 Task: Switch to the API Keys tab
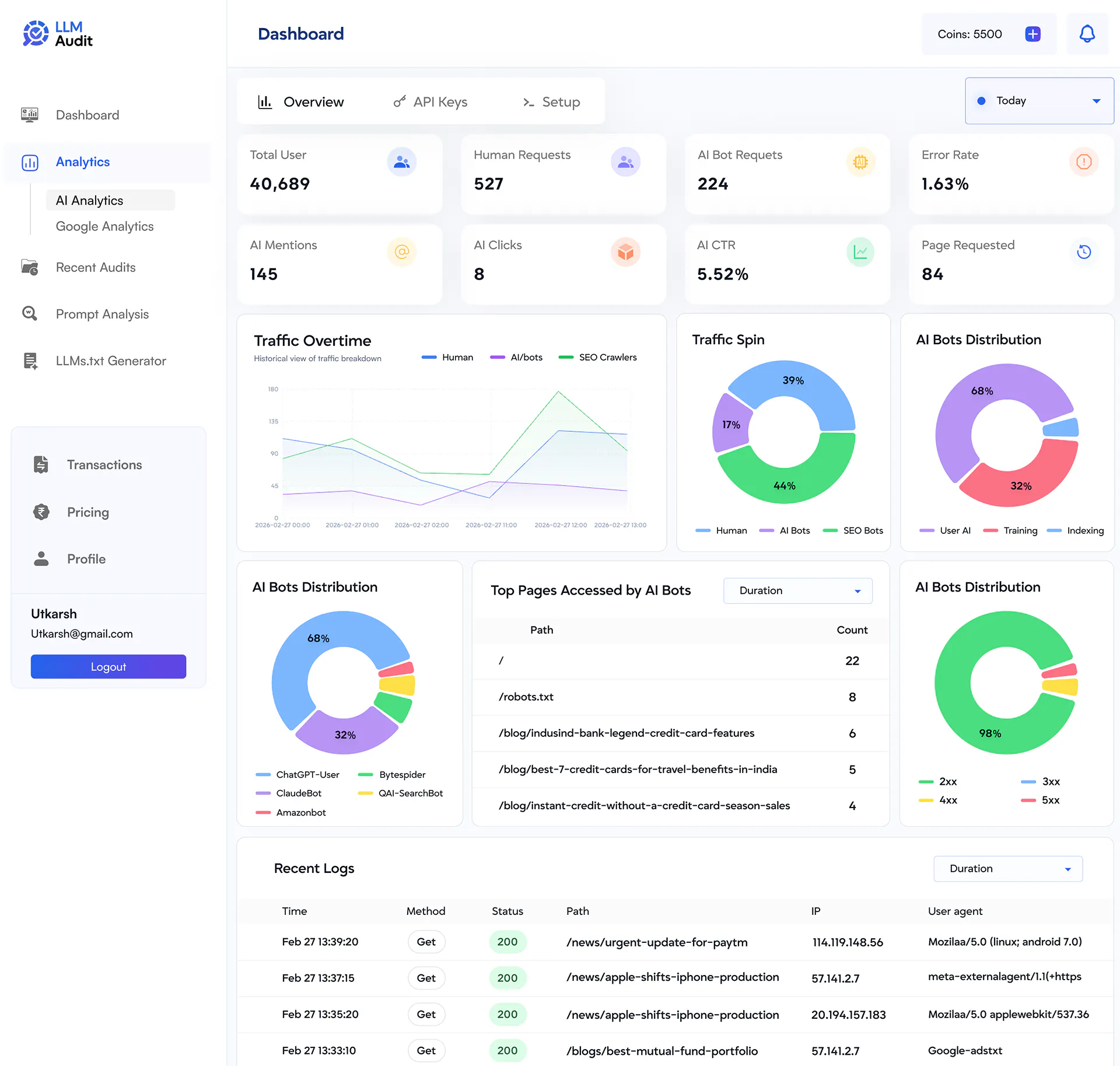430,102
